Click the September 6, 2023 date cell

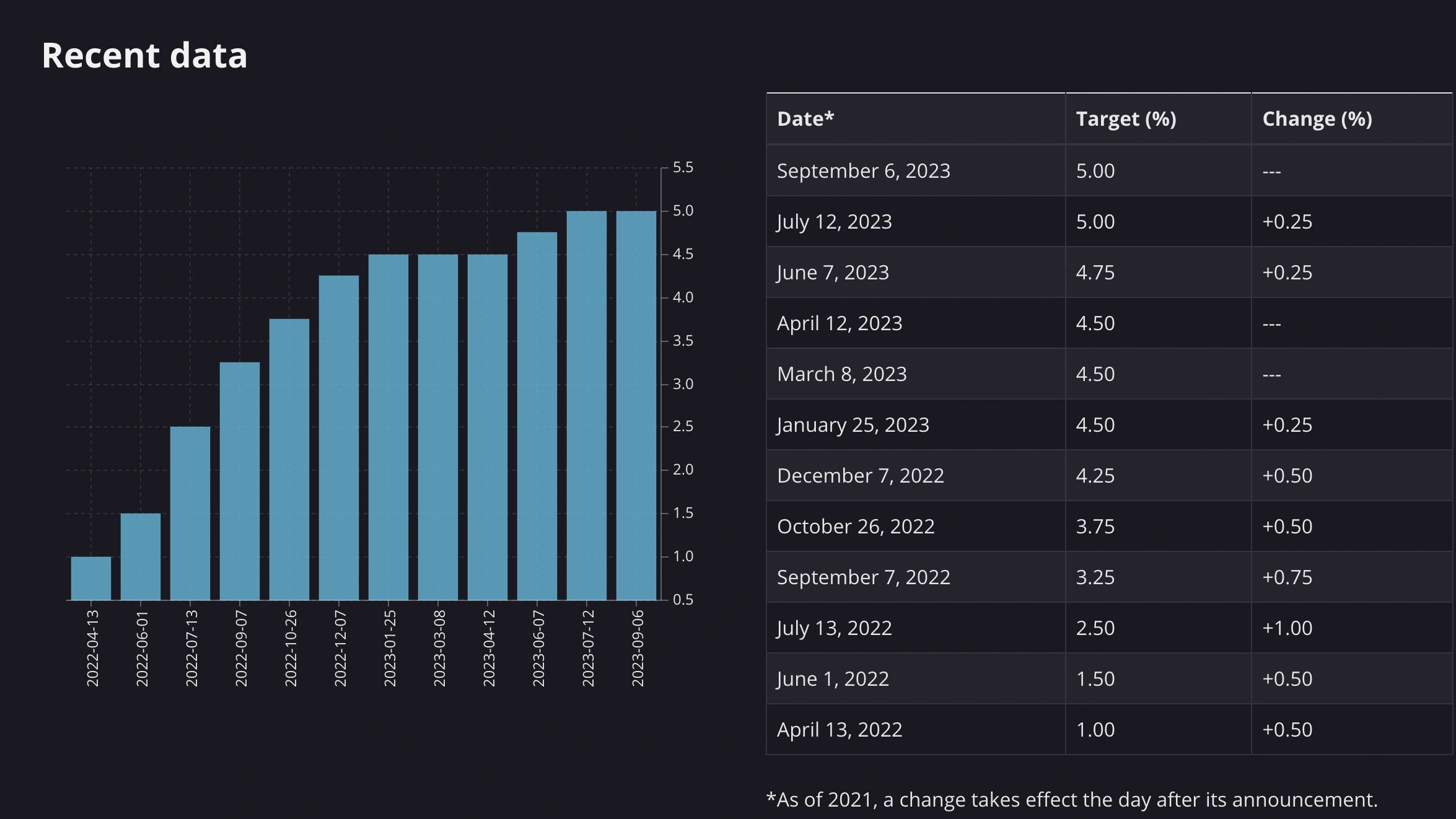(916, 171)
